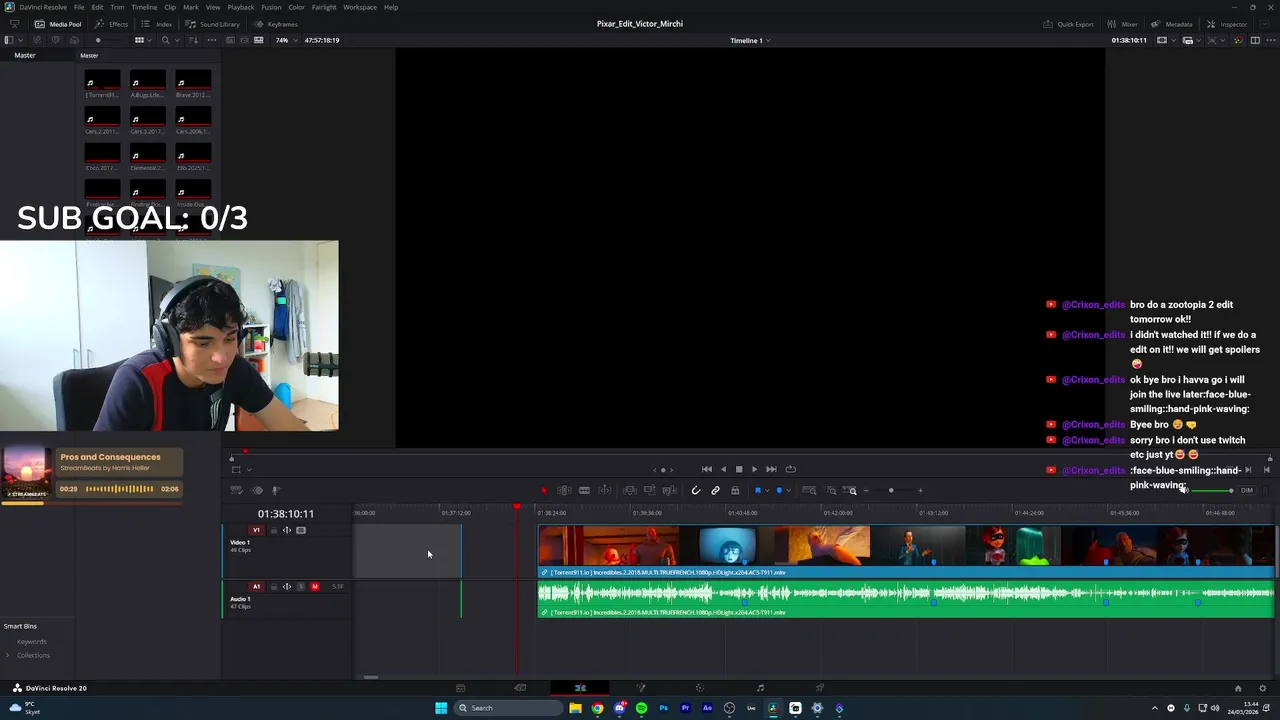
Task: Open the Metadata panel
Action: click(1172, 24)
